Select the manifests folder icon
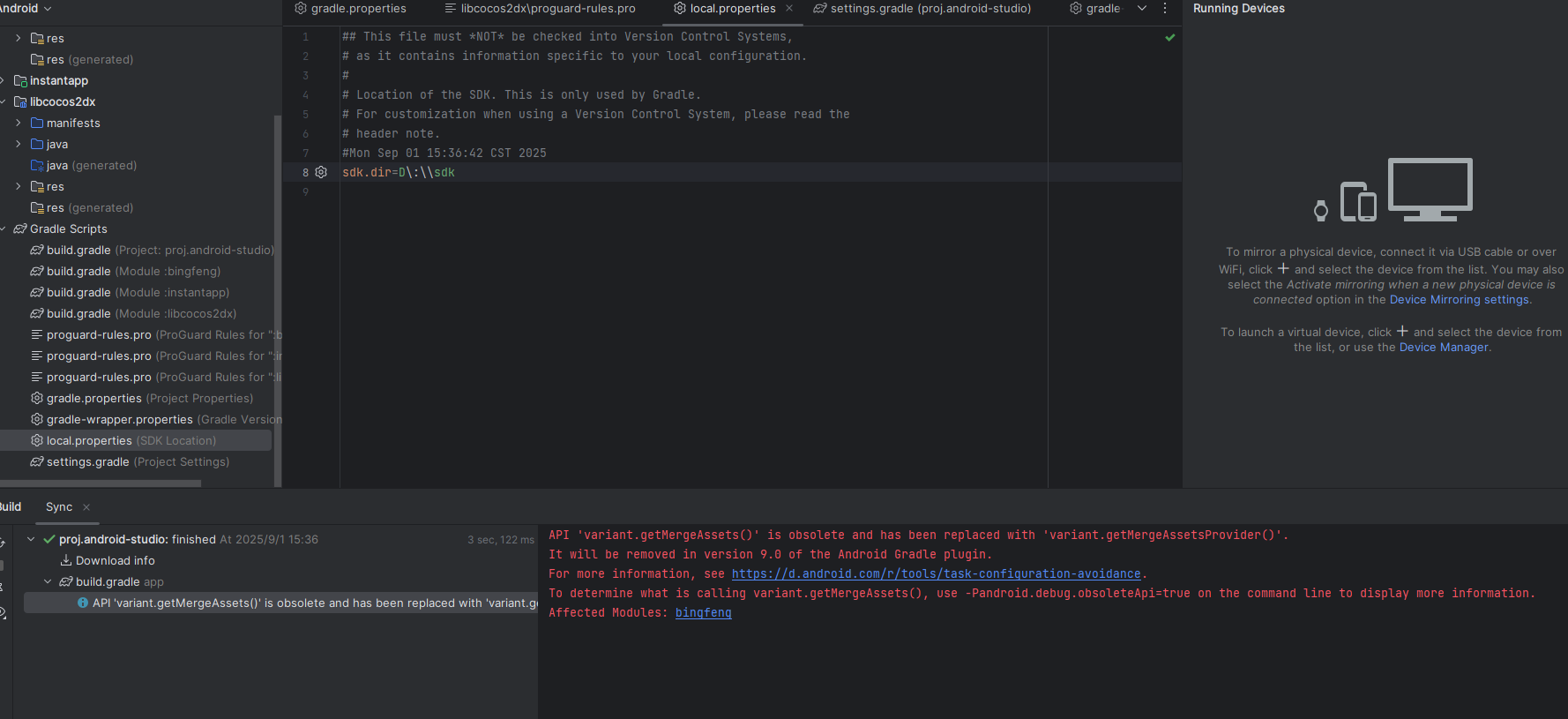 (x=37, y=123)
